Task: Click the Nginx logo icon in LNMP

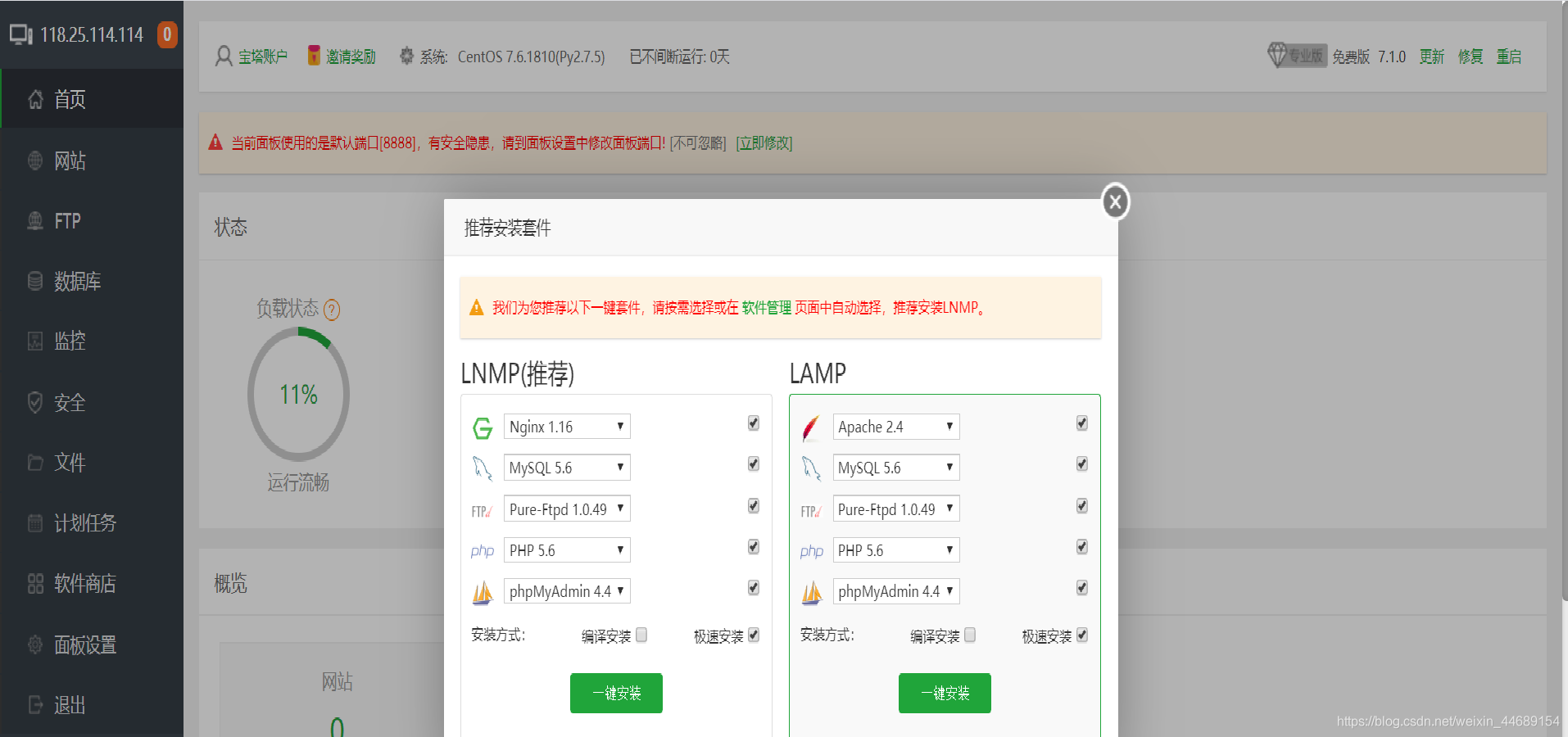Action: [483, 427]
